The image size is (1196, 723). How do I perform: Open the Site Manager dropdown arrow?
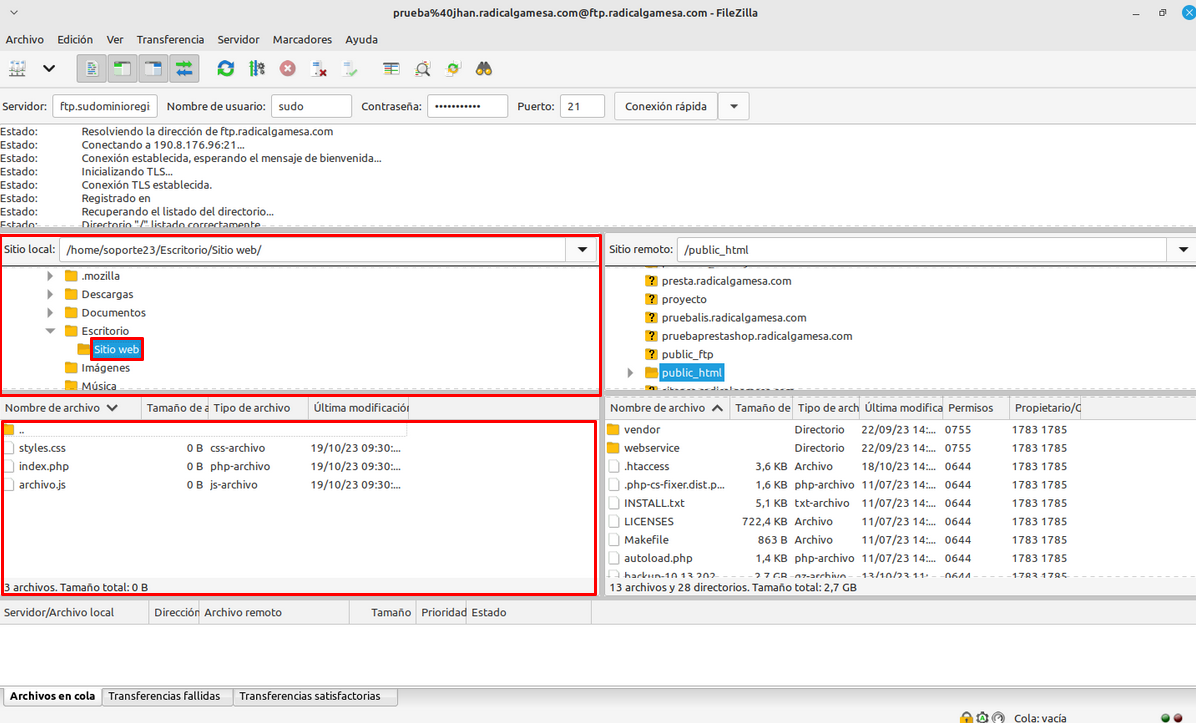pos(49,69)
